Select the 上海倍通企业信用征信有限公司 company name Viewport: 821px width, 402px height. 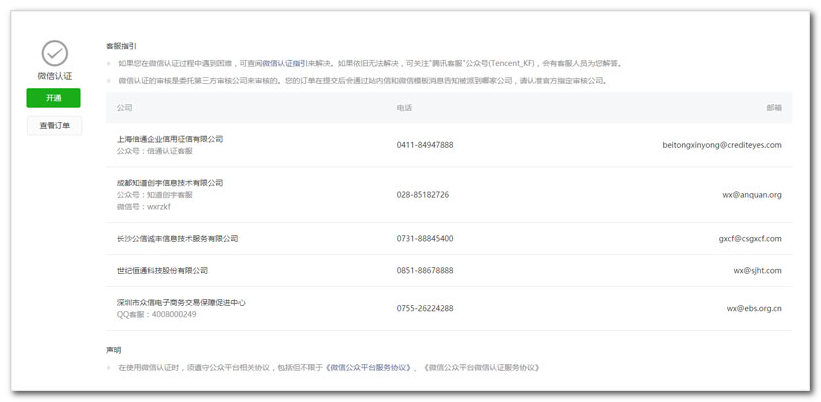pos(170,139)
